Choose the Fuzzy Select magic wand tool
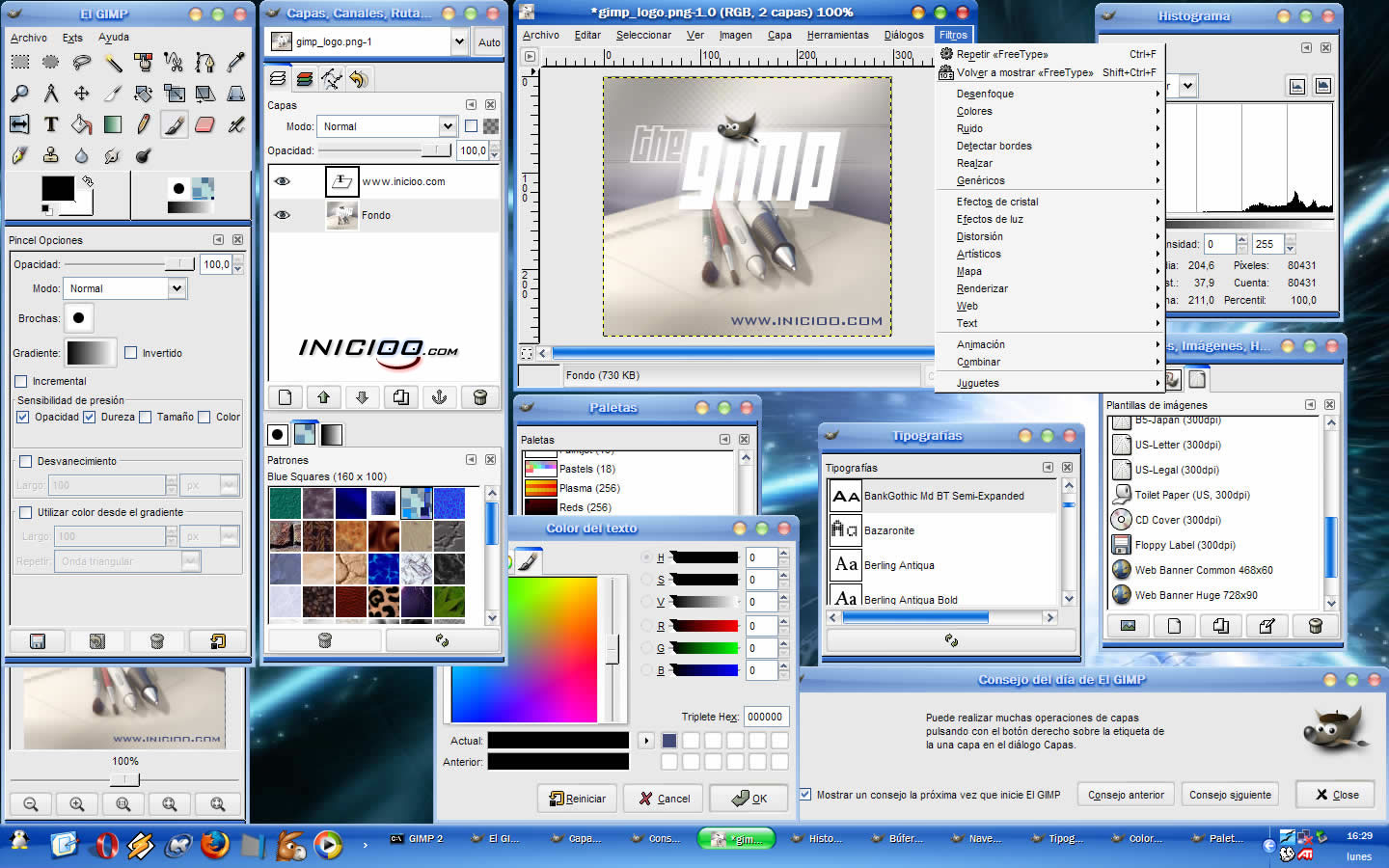The height and width of the screenshot is (868, 1389). point(113,63)
